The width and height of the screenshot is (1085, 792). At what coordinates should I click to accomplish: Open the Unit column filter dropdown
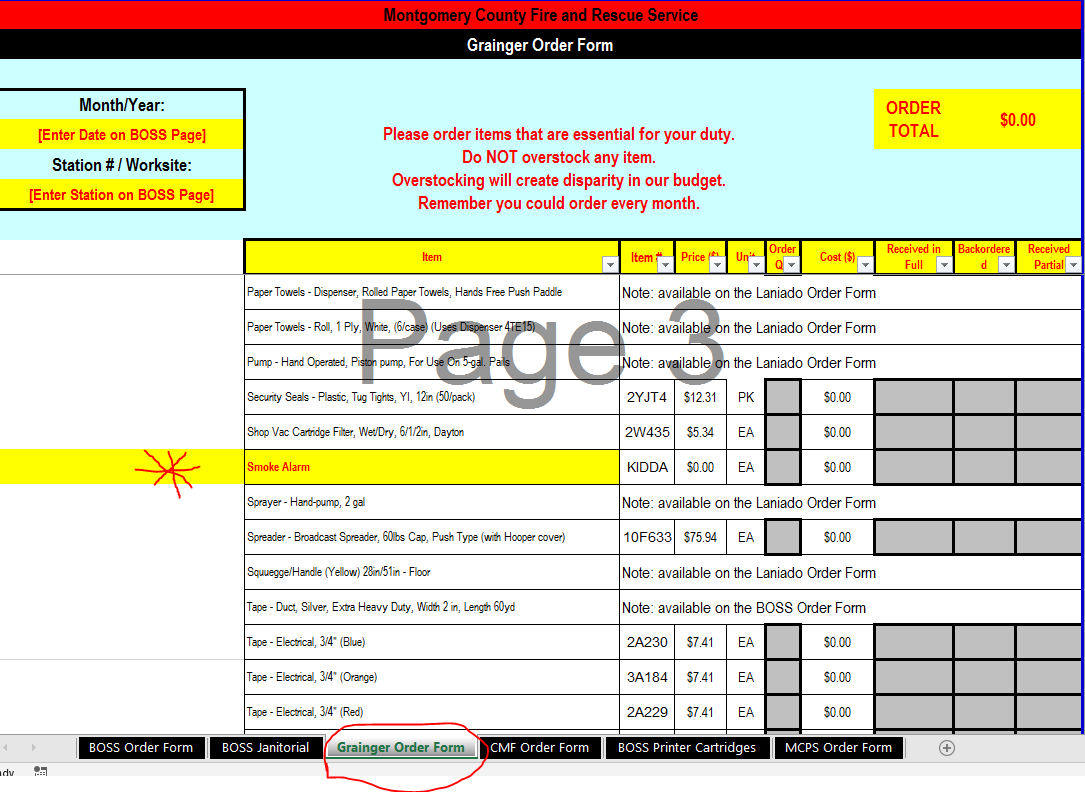756,265
